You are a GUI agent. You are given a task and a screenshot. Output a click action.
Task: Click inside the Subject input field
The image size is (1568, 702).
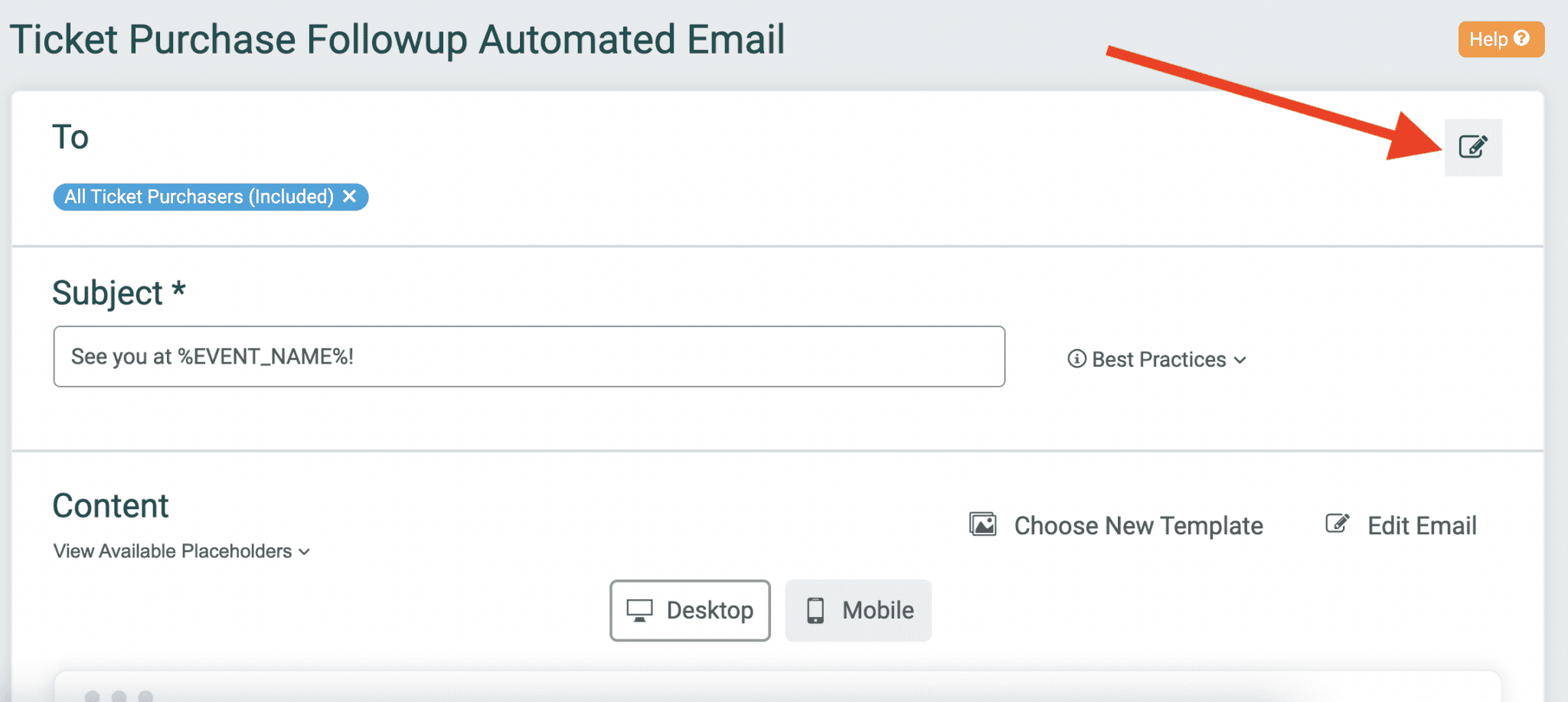click(528, 356)
